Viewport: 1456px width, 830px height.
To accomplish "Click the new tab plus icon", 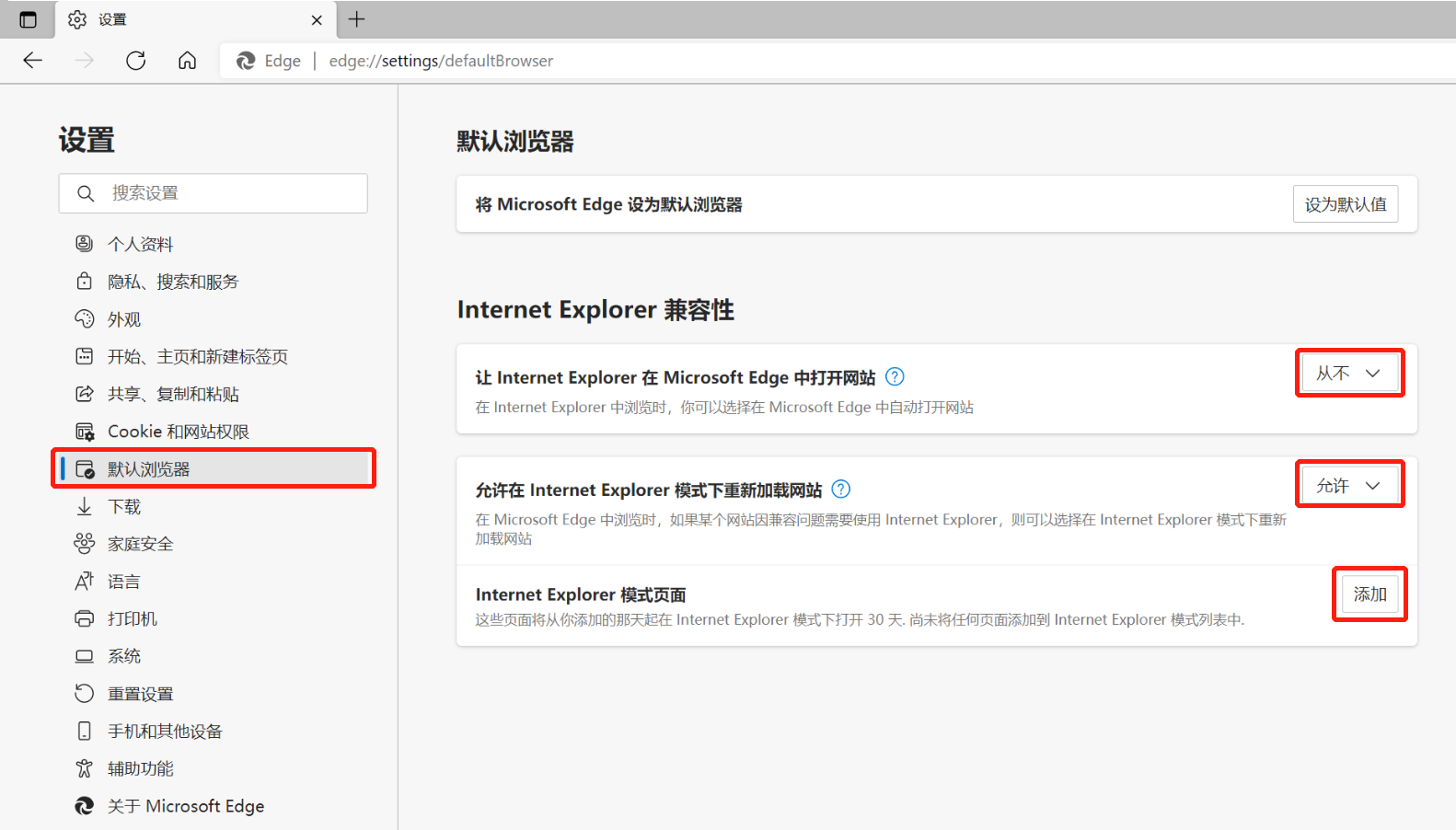I will [357, 19].
